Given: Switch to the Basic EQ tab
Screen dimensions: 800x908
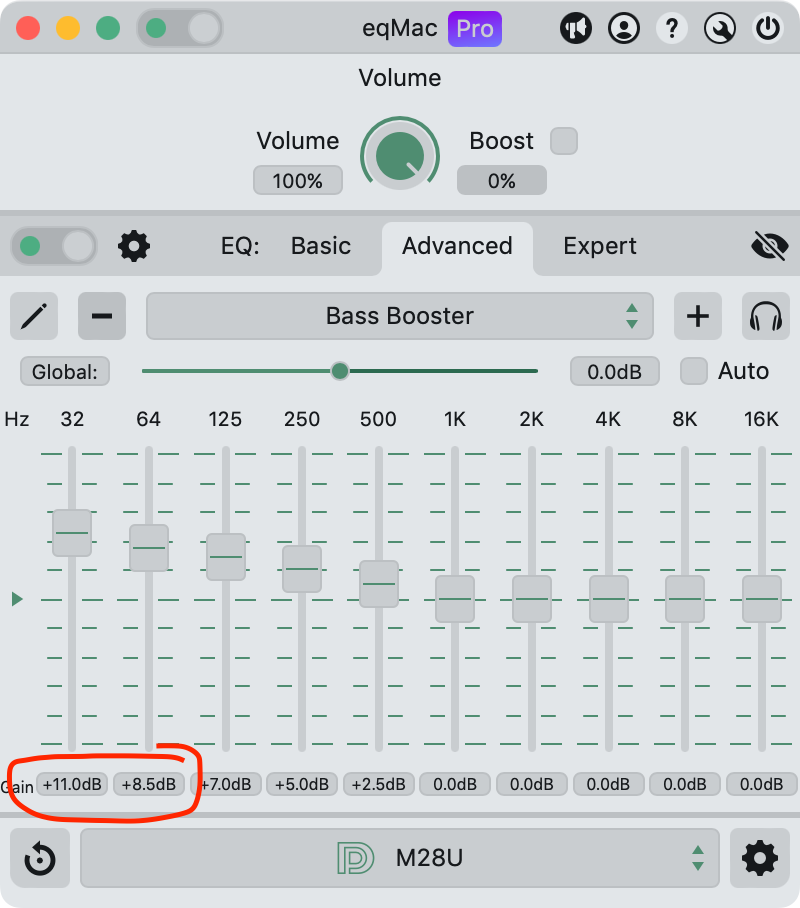Looking at the screenshot, I should [x=320, y=246].
